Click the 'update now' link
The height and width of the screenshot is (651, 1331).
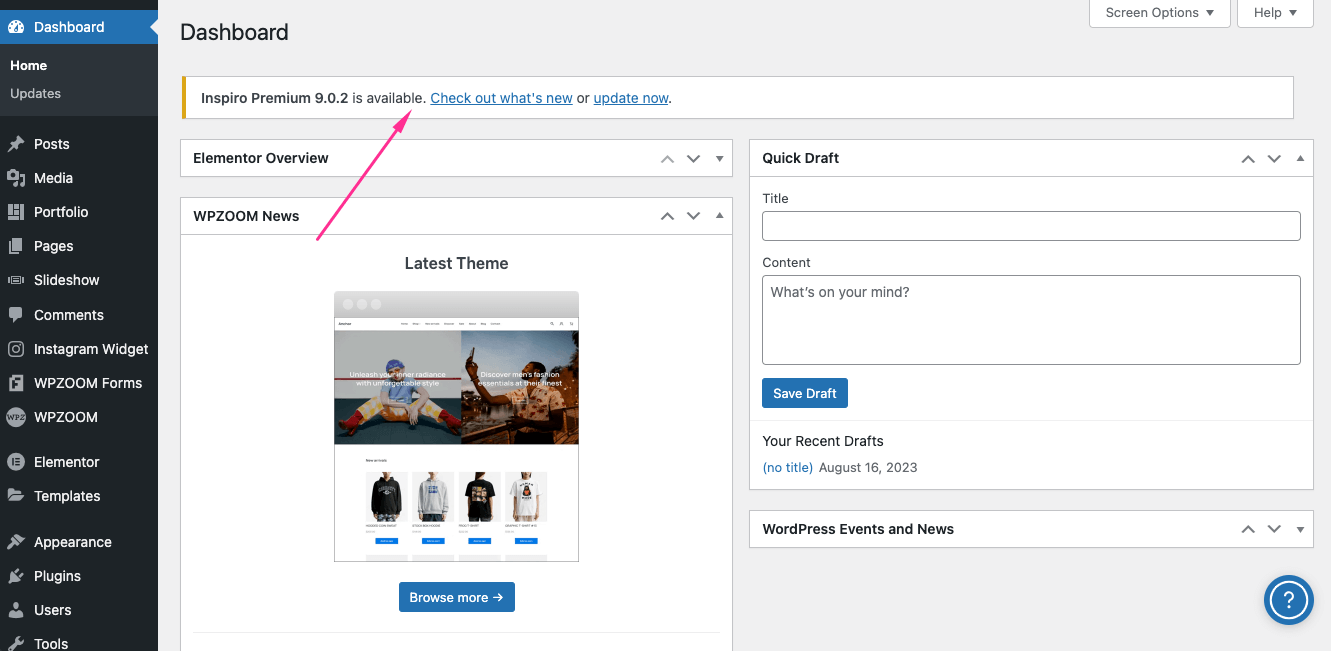631,98
